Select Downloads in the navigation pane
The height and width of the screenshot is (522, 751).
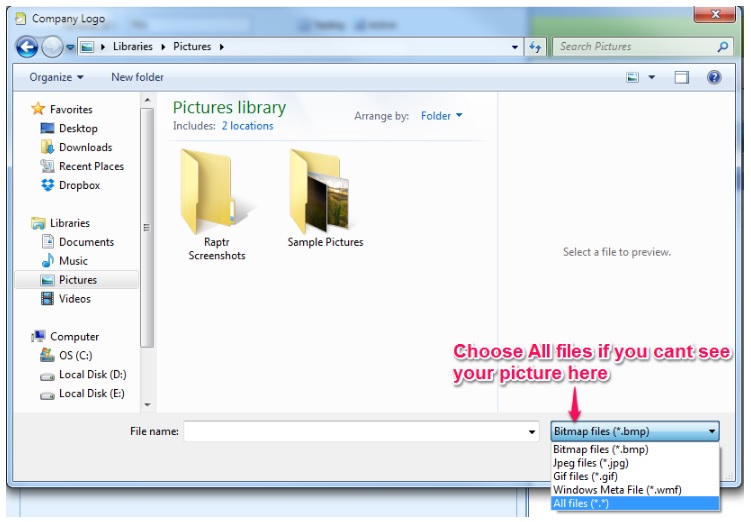pyautogui.click(x=85, y=147)
